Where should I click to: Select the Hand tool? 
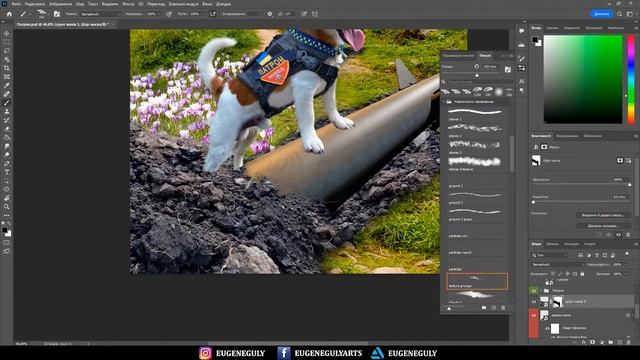[7, 198]
